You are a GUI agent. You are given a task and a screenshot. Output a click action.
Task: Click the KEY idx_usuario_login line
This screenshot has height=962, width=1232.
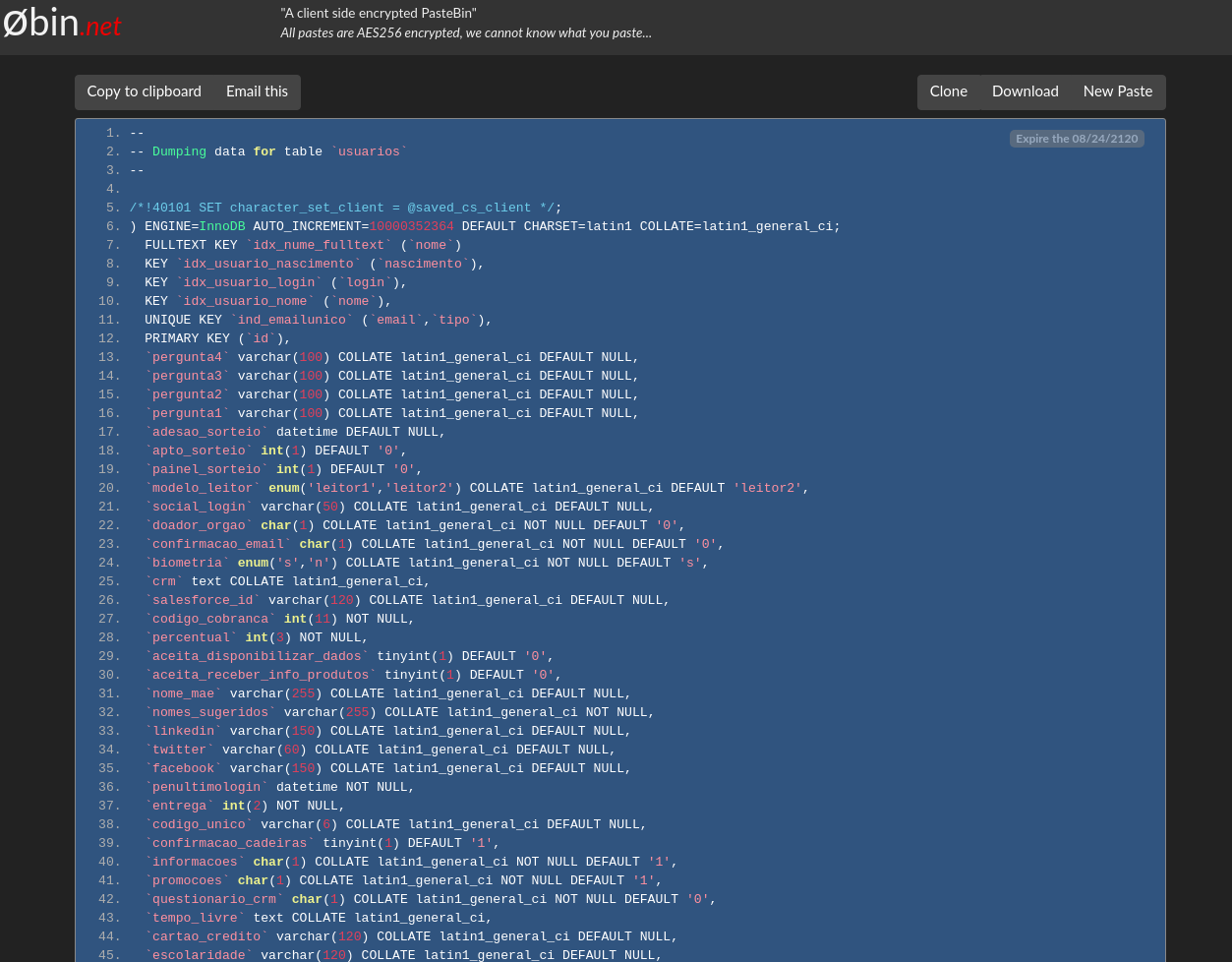[x=275, y=282]
